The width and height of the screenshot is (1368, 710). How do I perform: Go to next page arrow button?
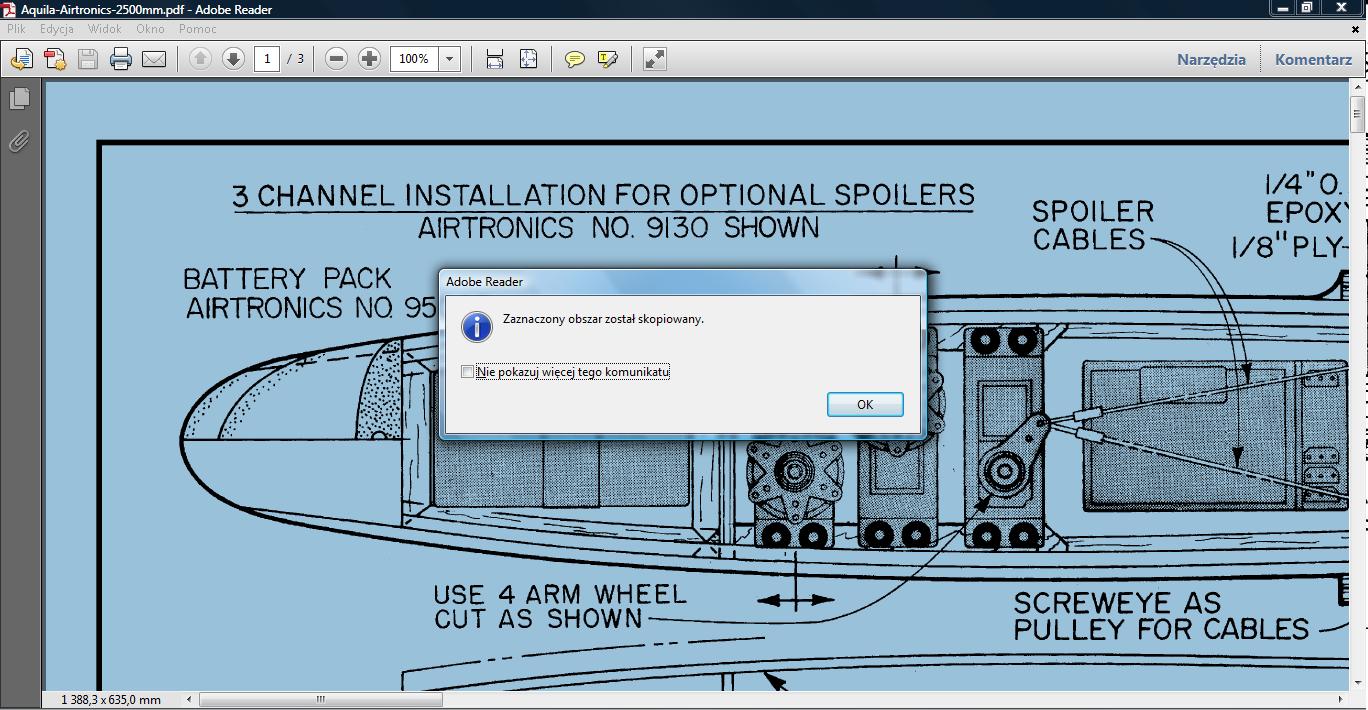pyautogui.click(x=233, y=59)
